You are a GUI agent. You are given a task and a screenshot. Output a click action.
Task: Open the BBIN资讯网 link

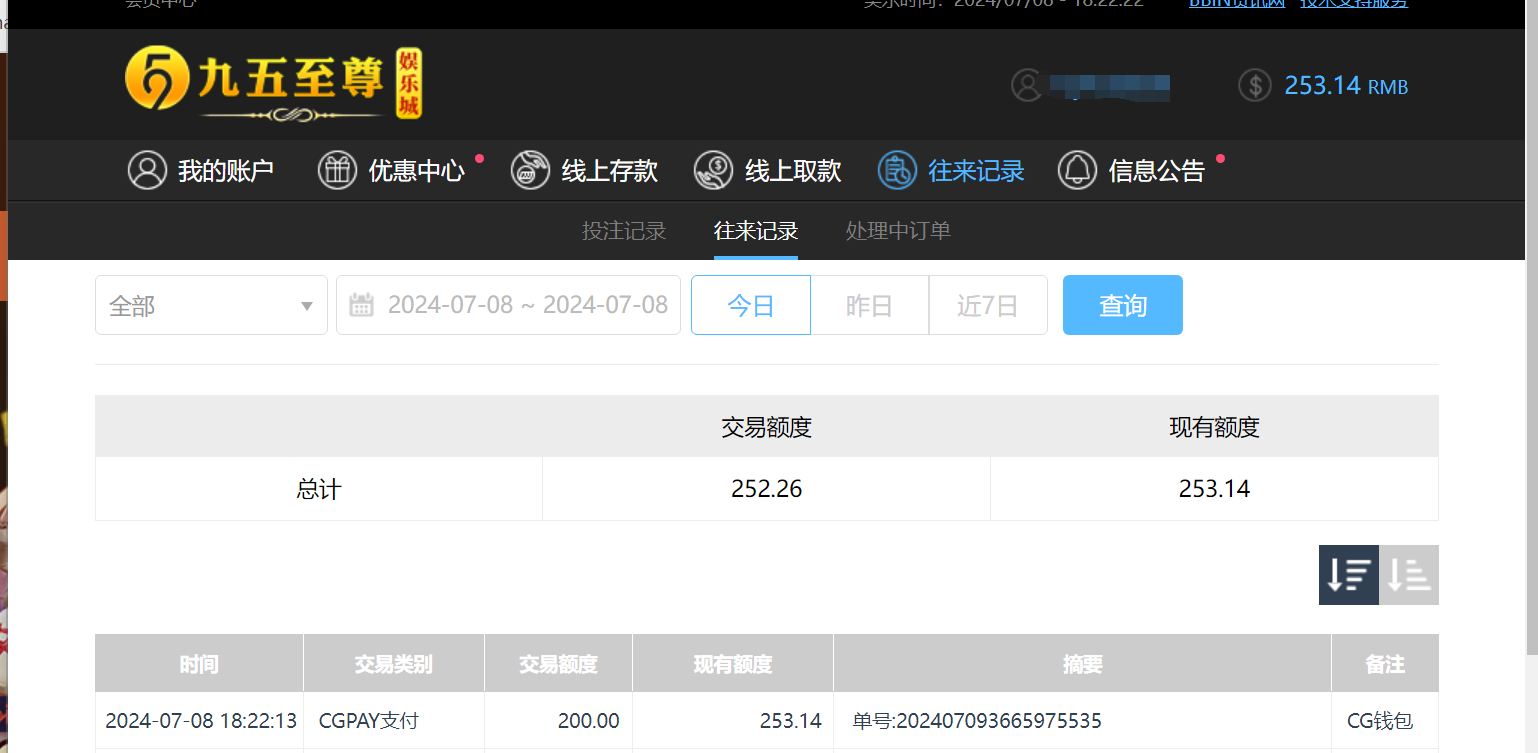pos(1236,4)
